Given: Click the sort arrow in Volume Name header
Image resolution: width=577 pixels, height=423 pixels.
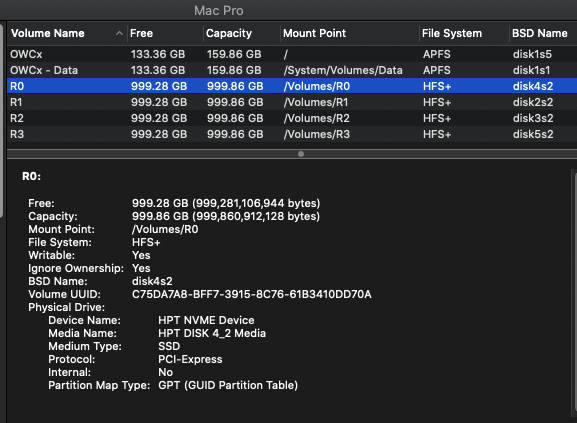Looking at the screenshot, I should pyautogui.click(x=119, y=33).
